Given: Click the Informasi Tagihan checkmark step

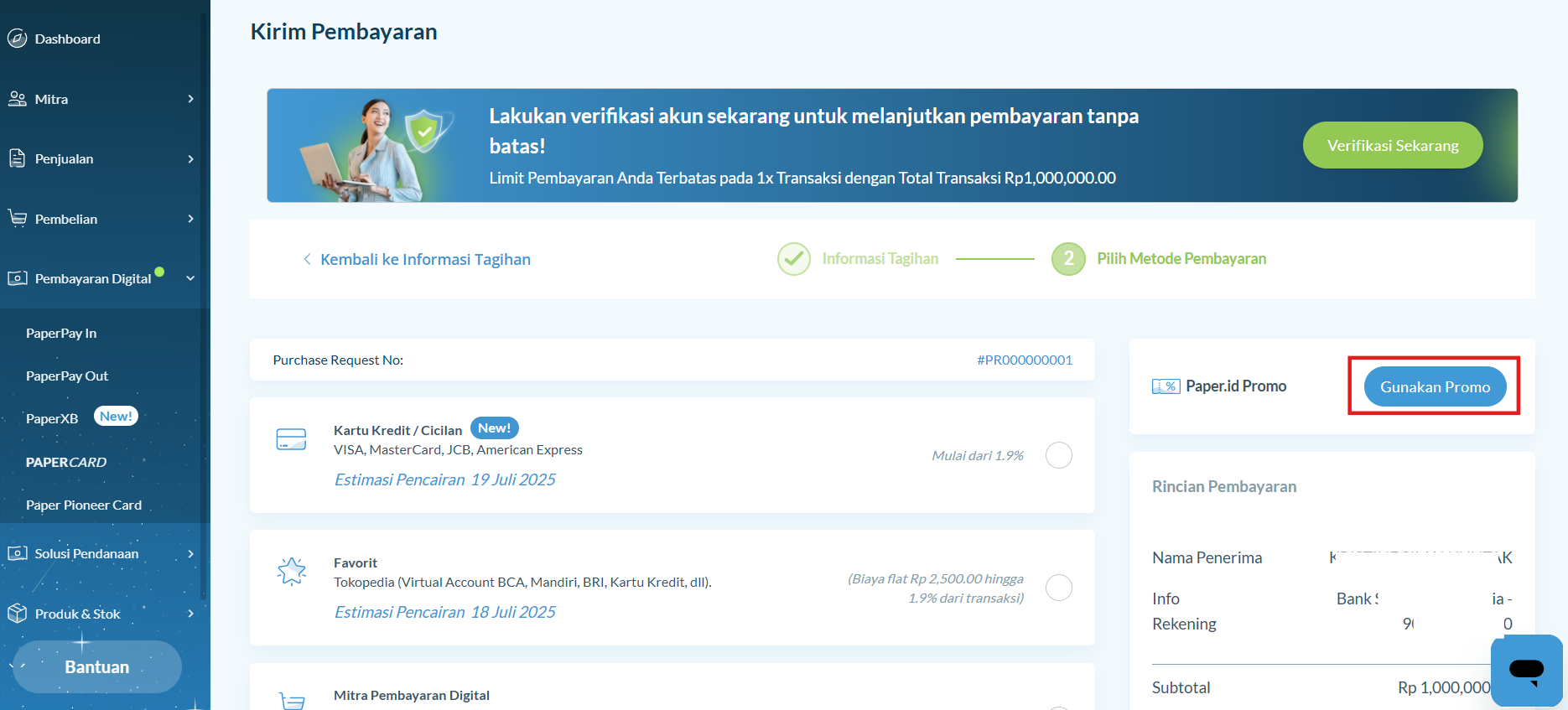Looking at the screenshot, I should (793, 259).
